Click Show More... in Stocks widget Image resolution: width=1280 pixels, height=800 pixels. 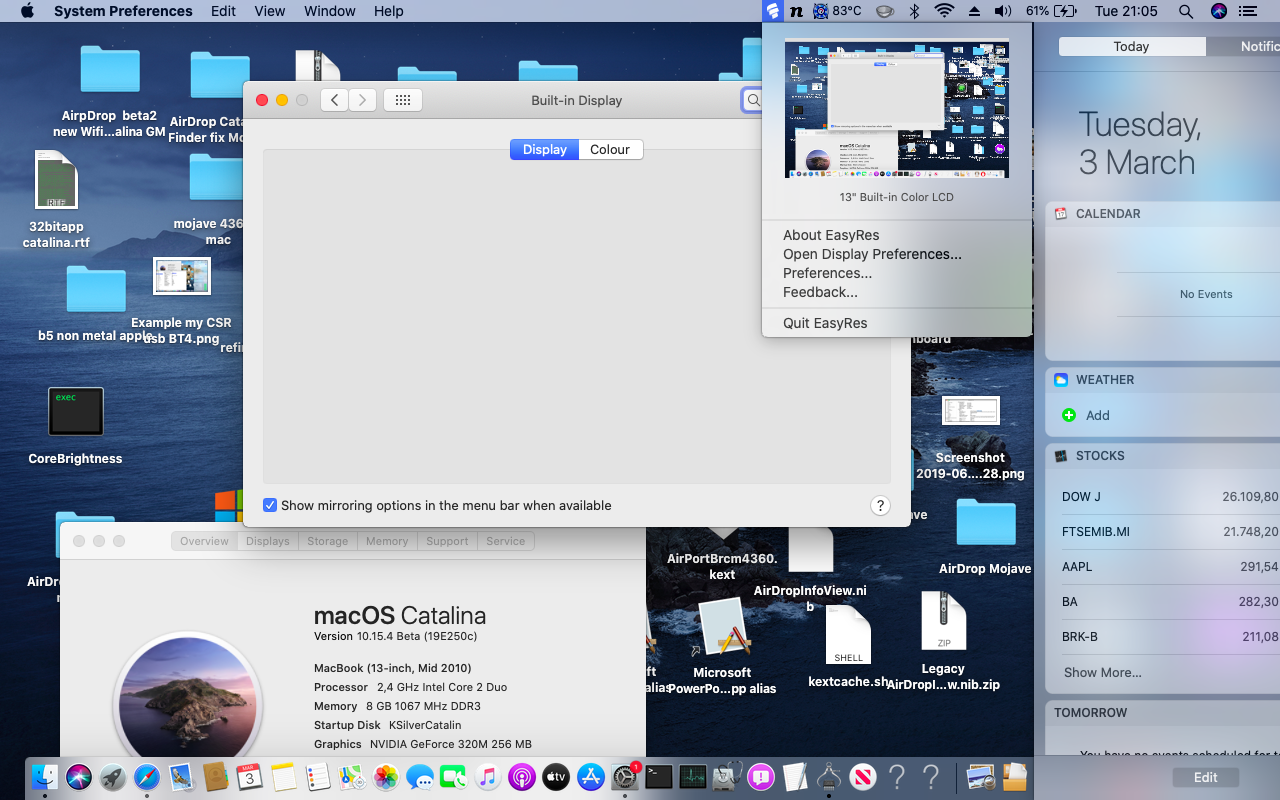1102,672
